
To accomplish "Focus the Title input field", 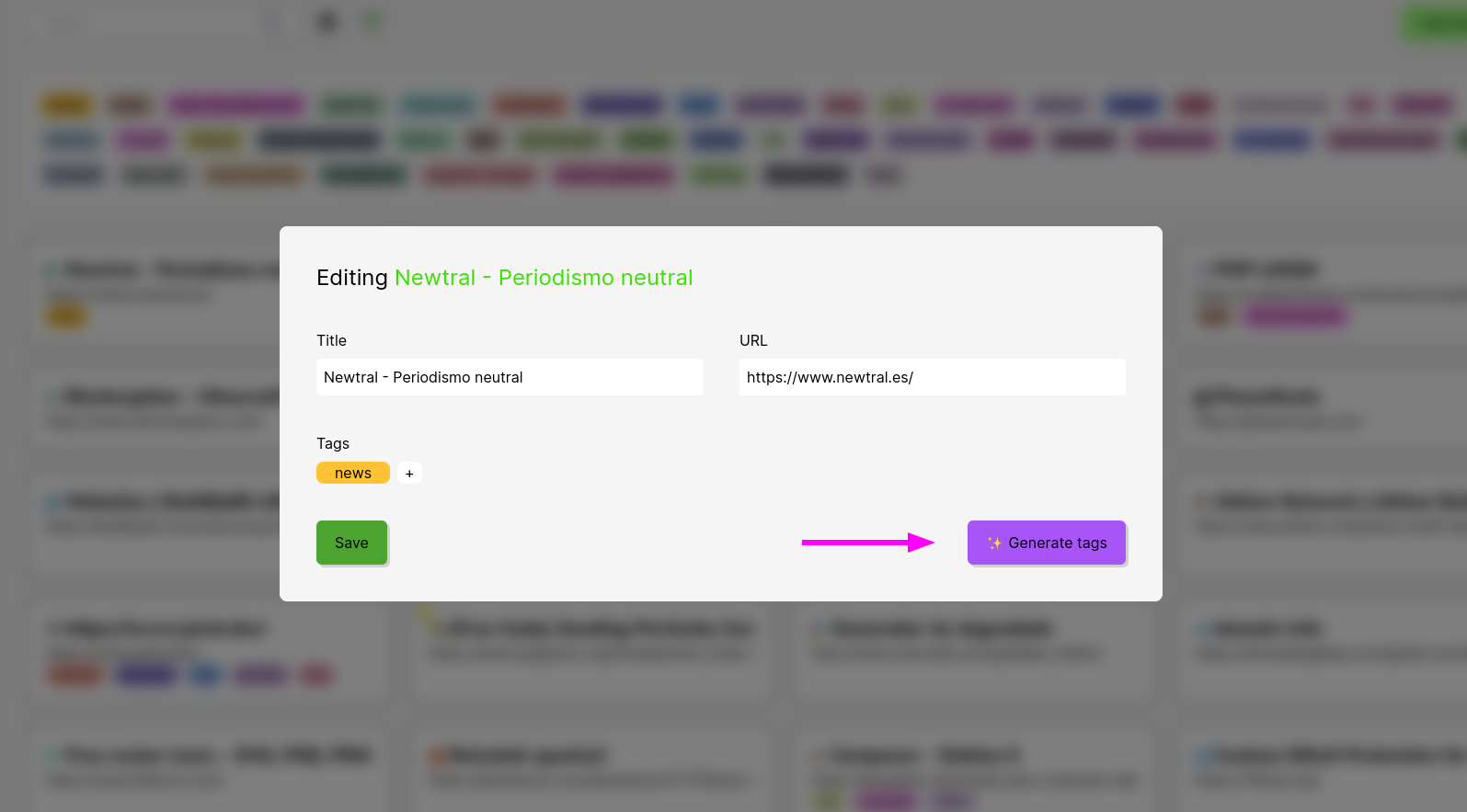I will pos(509,377).
